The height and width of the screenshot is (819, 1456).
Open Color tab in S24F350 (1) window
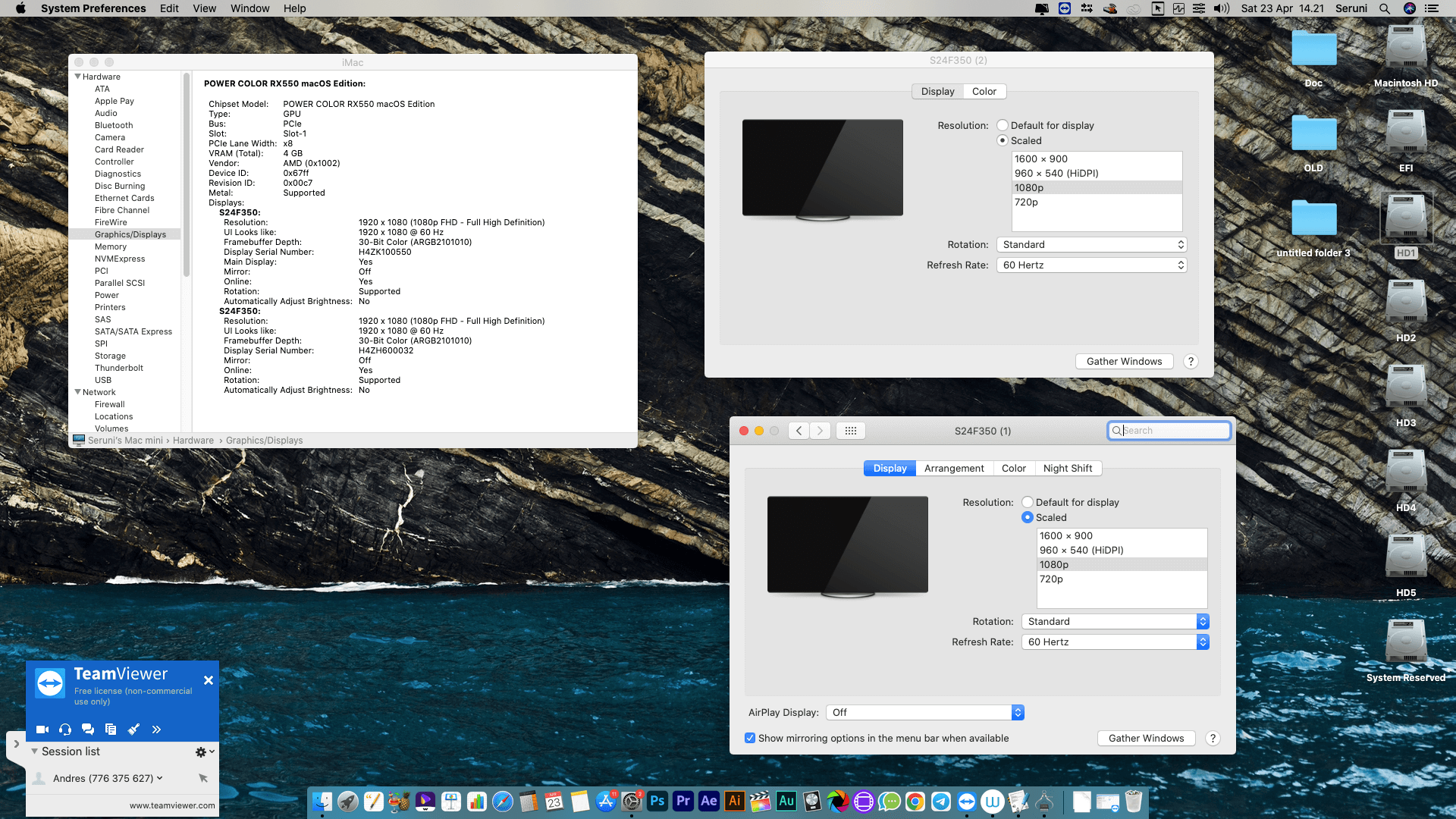(1013, 469)
